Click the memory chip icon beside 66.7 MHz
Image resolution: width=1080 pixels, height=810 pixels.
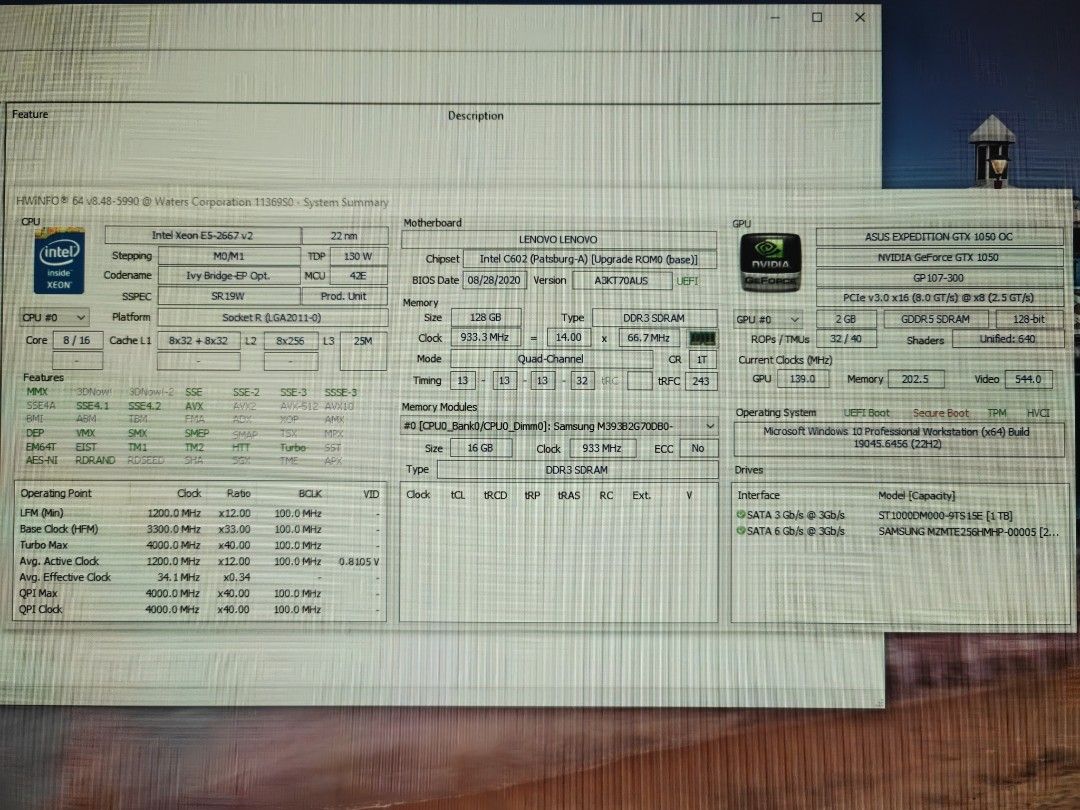click(702, 338)
